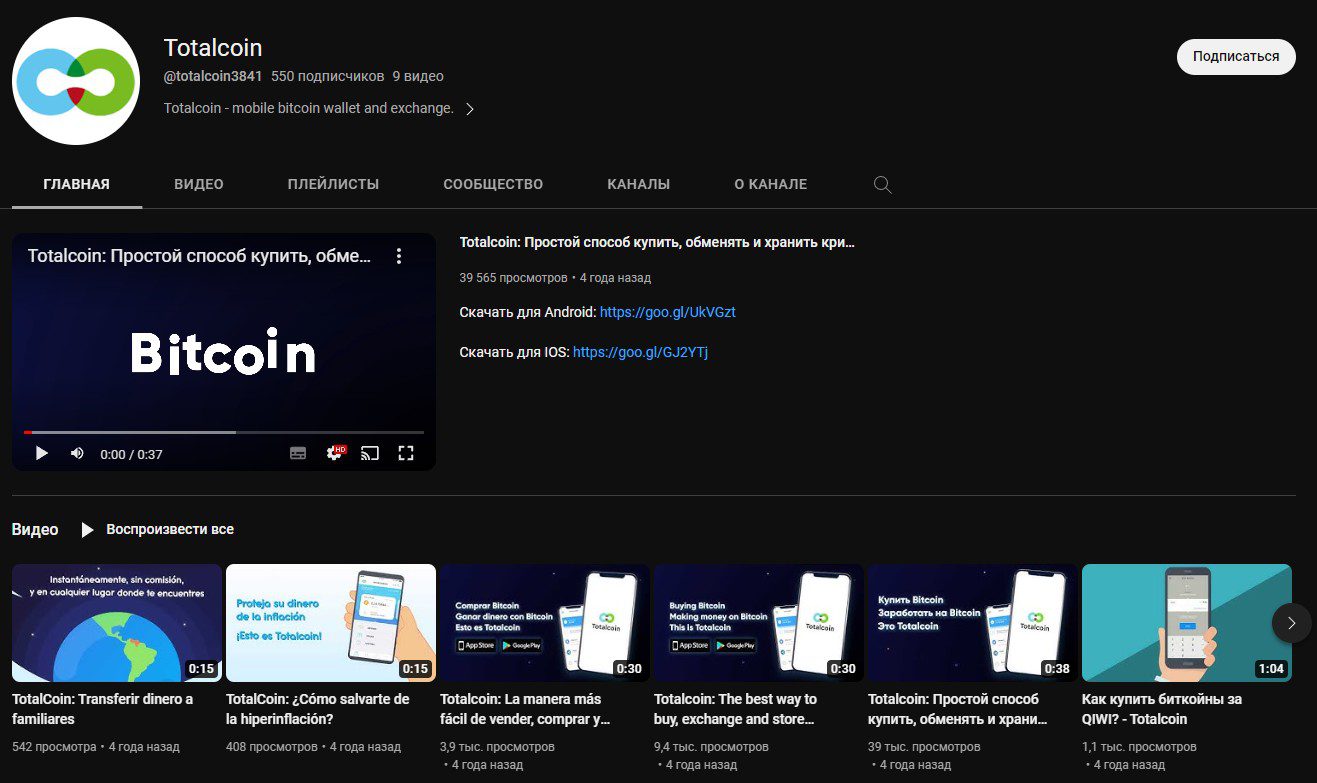The image size is (1317, 783).
Task: Go to the СООБЩЕСТВО tab
Action: coord(493,184)
